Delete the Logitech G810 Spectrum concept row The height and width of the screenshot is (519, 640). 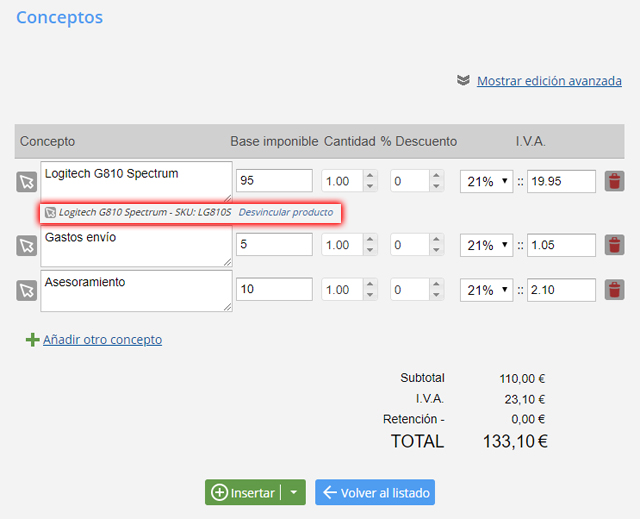tap(614, 181)
